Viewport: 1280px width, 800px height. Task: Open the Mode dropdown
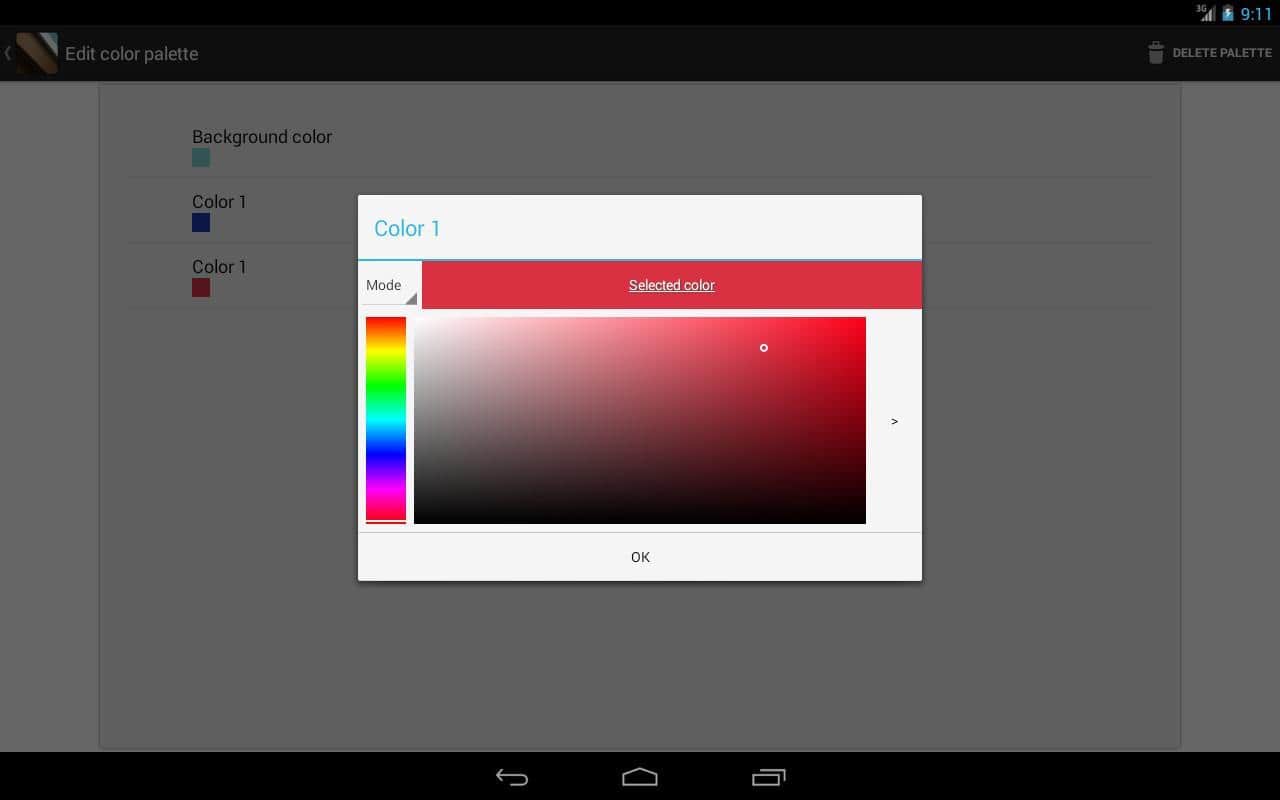tap(389, 286)
